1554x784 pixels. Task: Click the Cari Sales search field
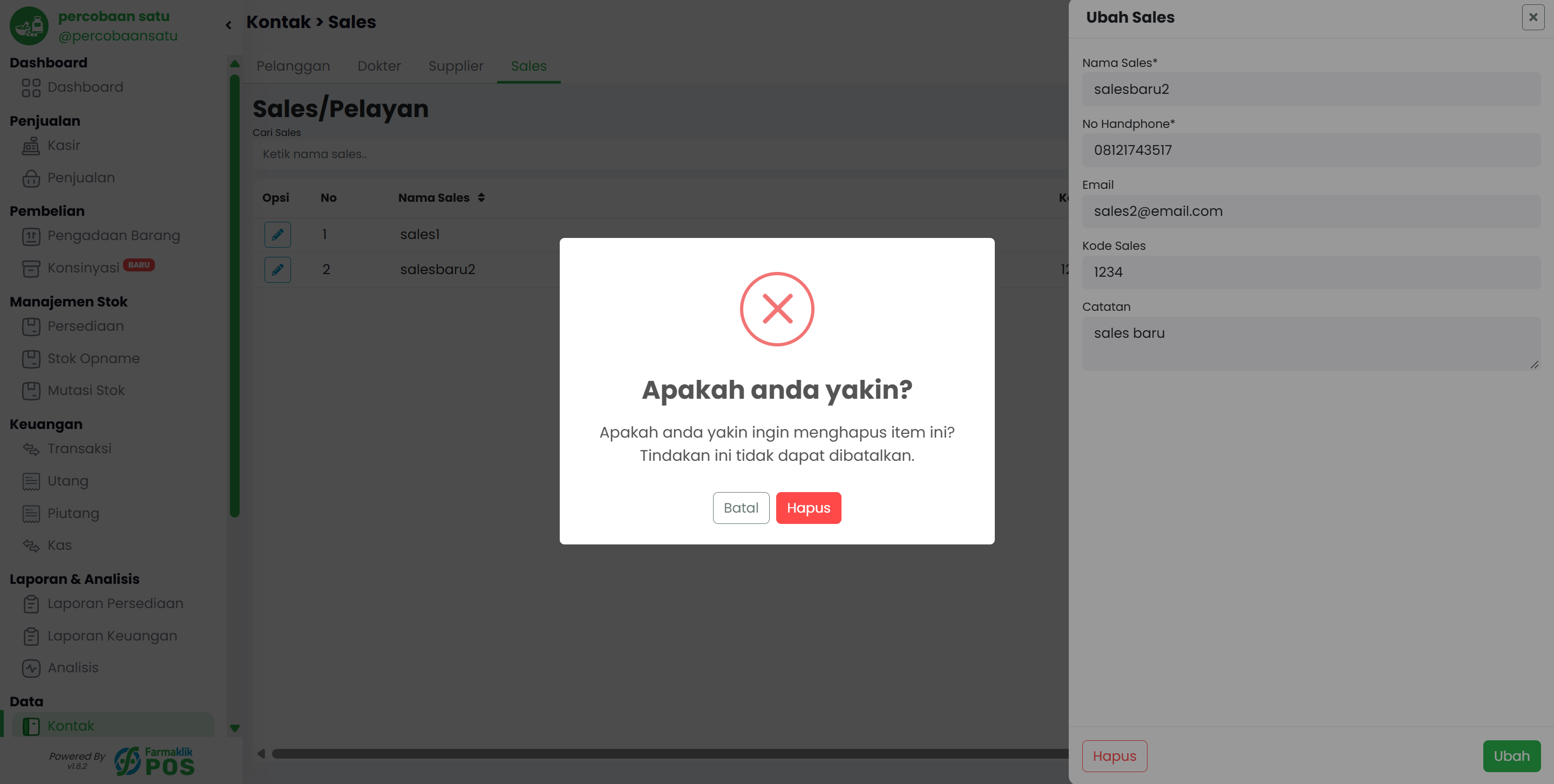point(661,154)
